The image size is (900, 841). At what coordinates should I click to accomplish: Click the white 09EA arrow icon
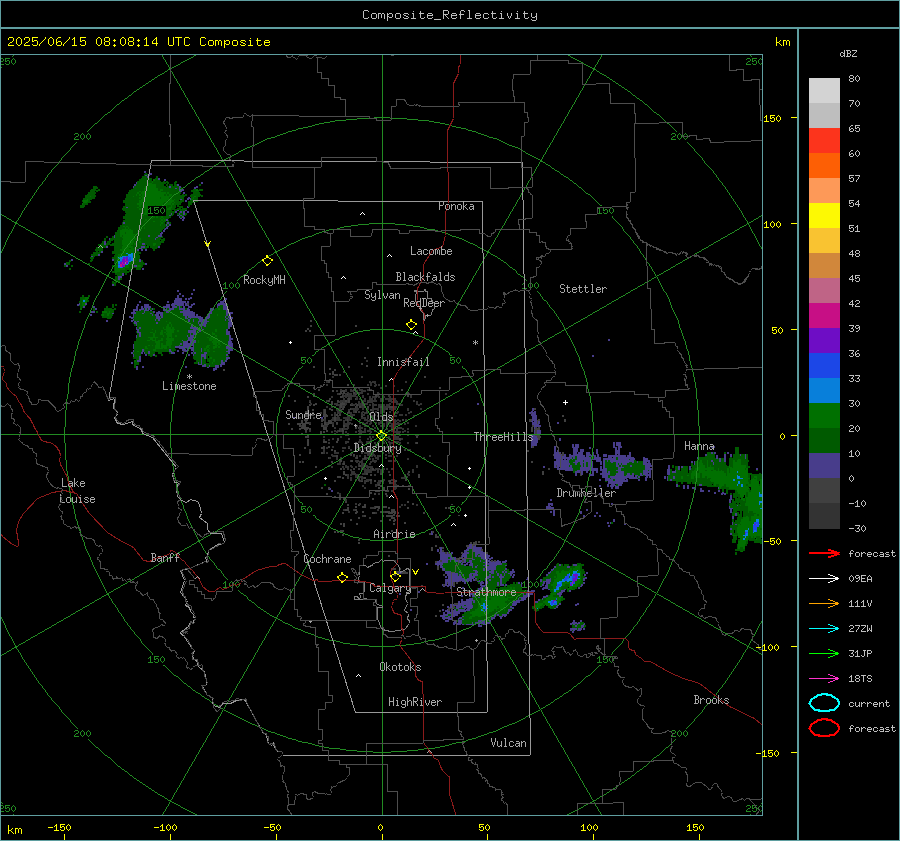(x=824, y=578)
